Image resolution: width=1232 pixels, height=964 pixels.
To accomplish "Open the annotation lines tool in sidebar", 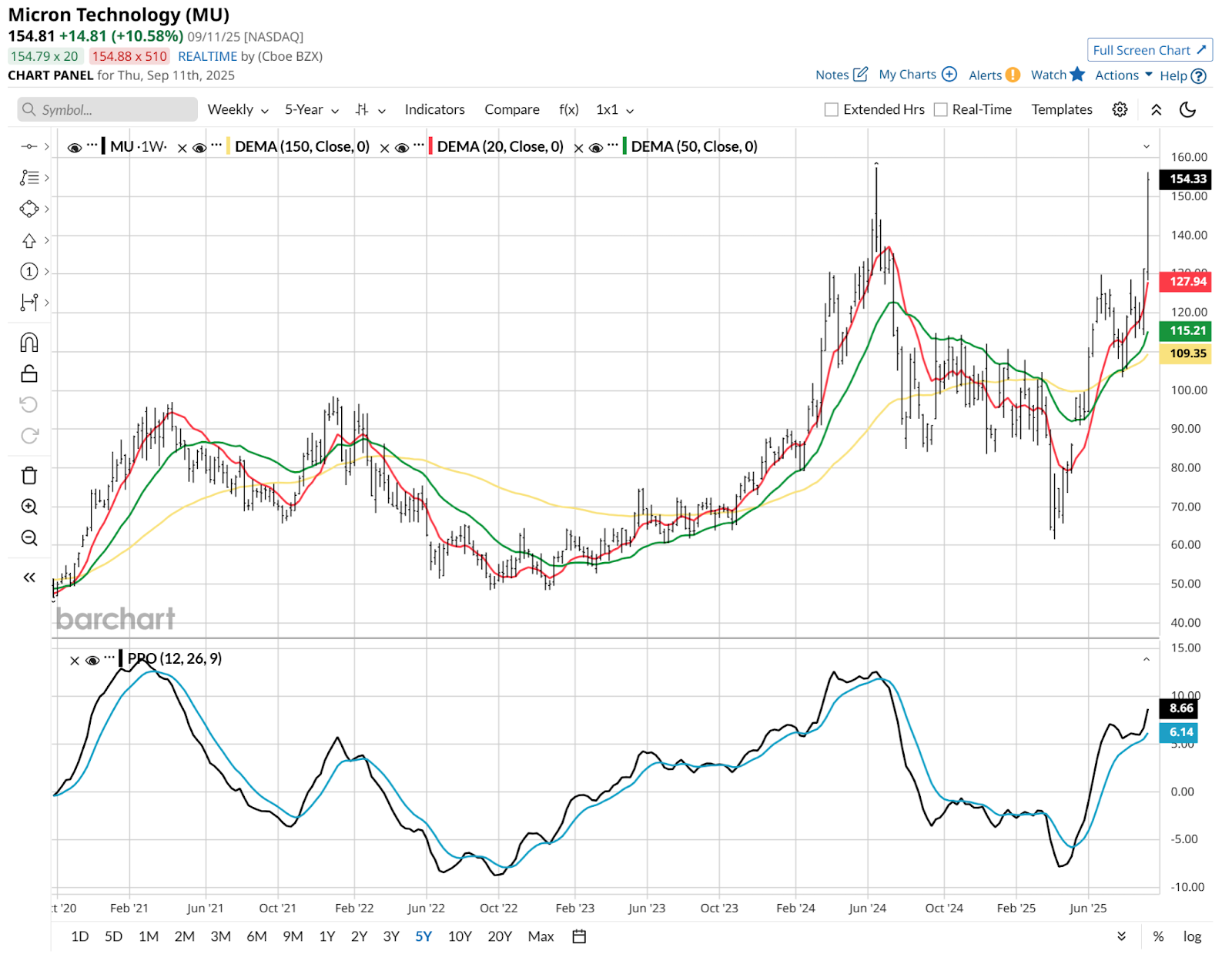I will (28, 178).
